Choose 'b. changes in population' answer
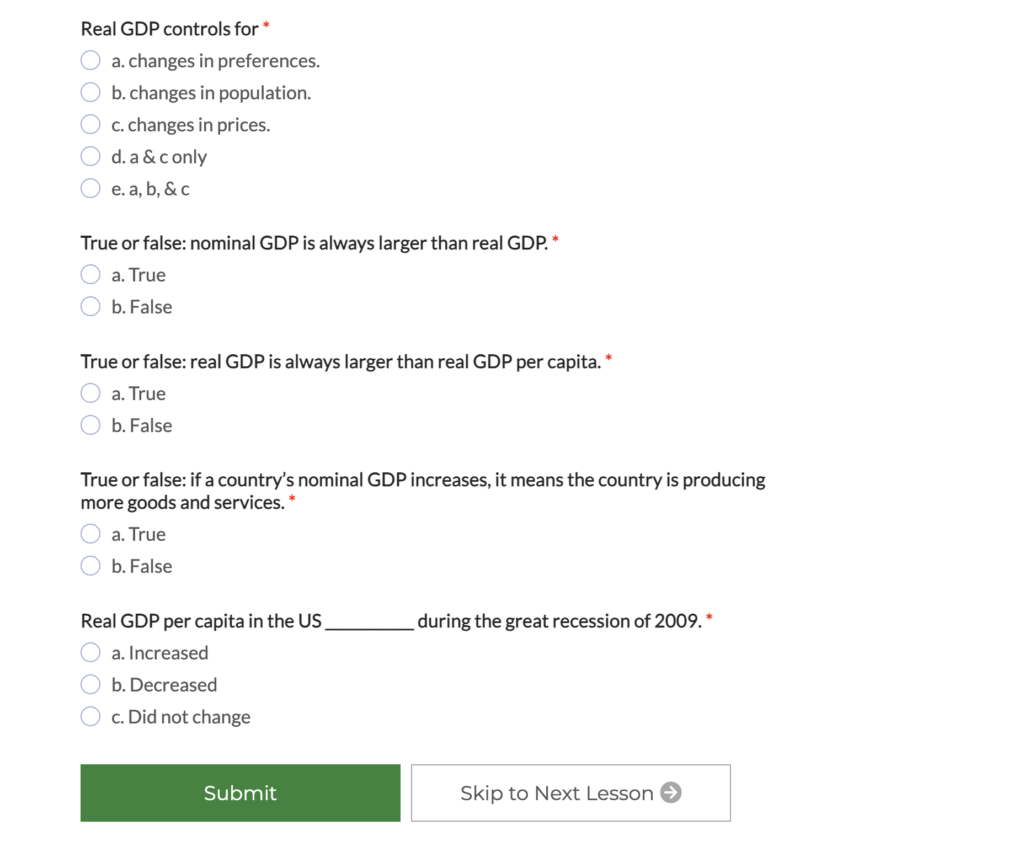 tap(91, 93)
